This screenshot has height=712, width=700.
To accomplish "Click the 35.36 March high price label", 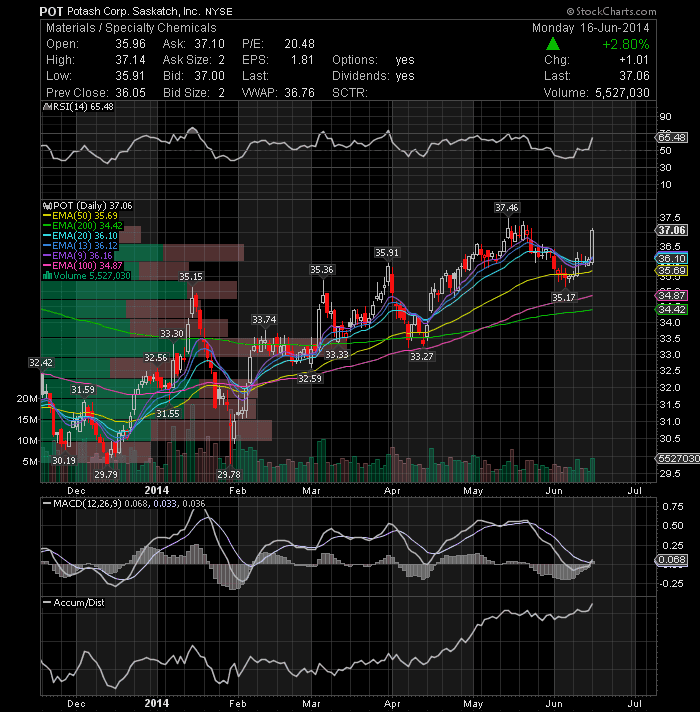I will pyautogui.click(x=322, y=270).
